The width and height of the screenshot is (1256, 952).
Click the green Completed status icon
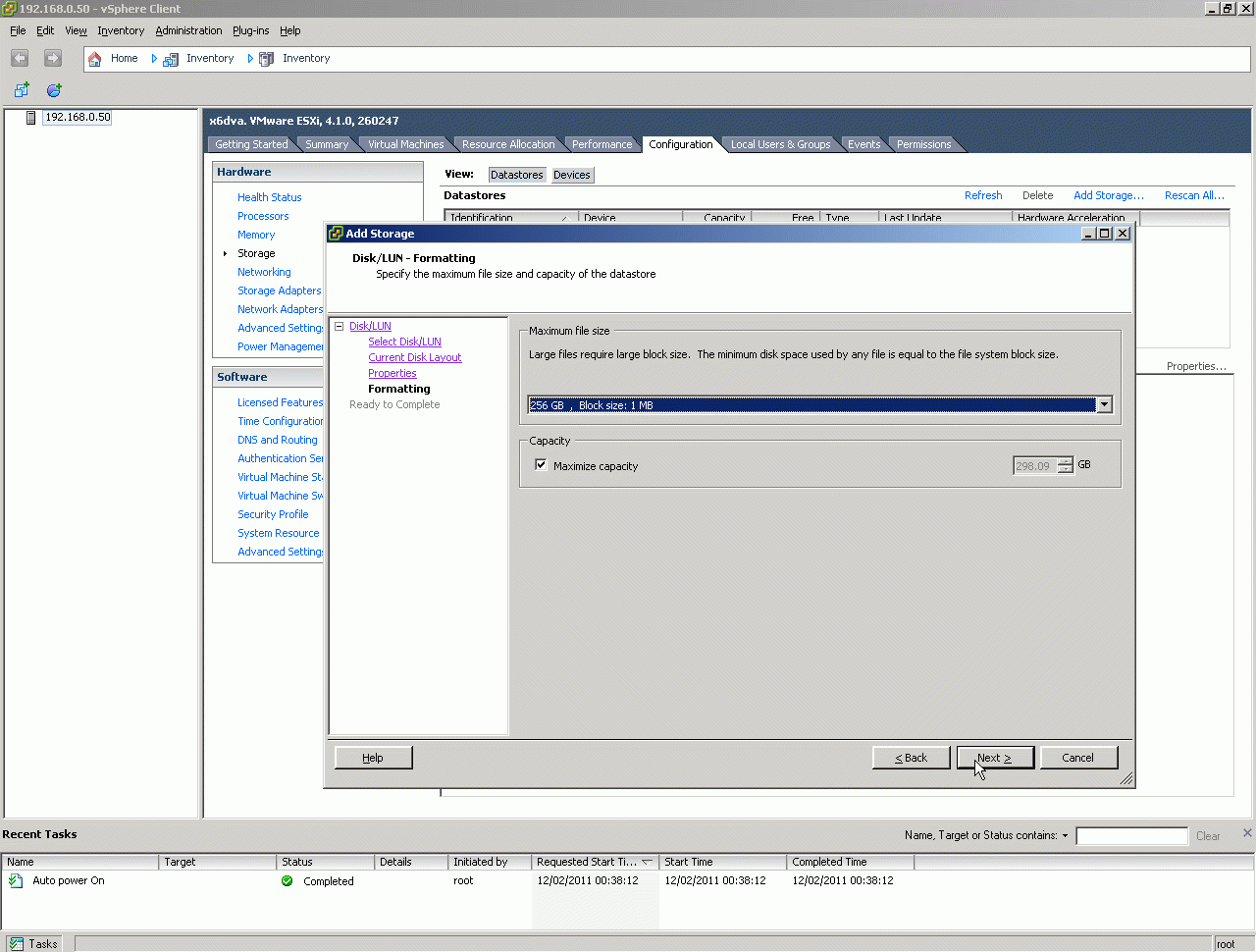click(288, 881)
